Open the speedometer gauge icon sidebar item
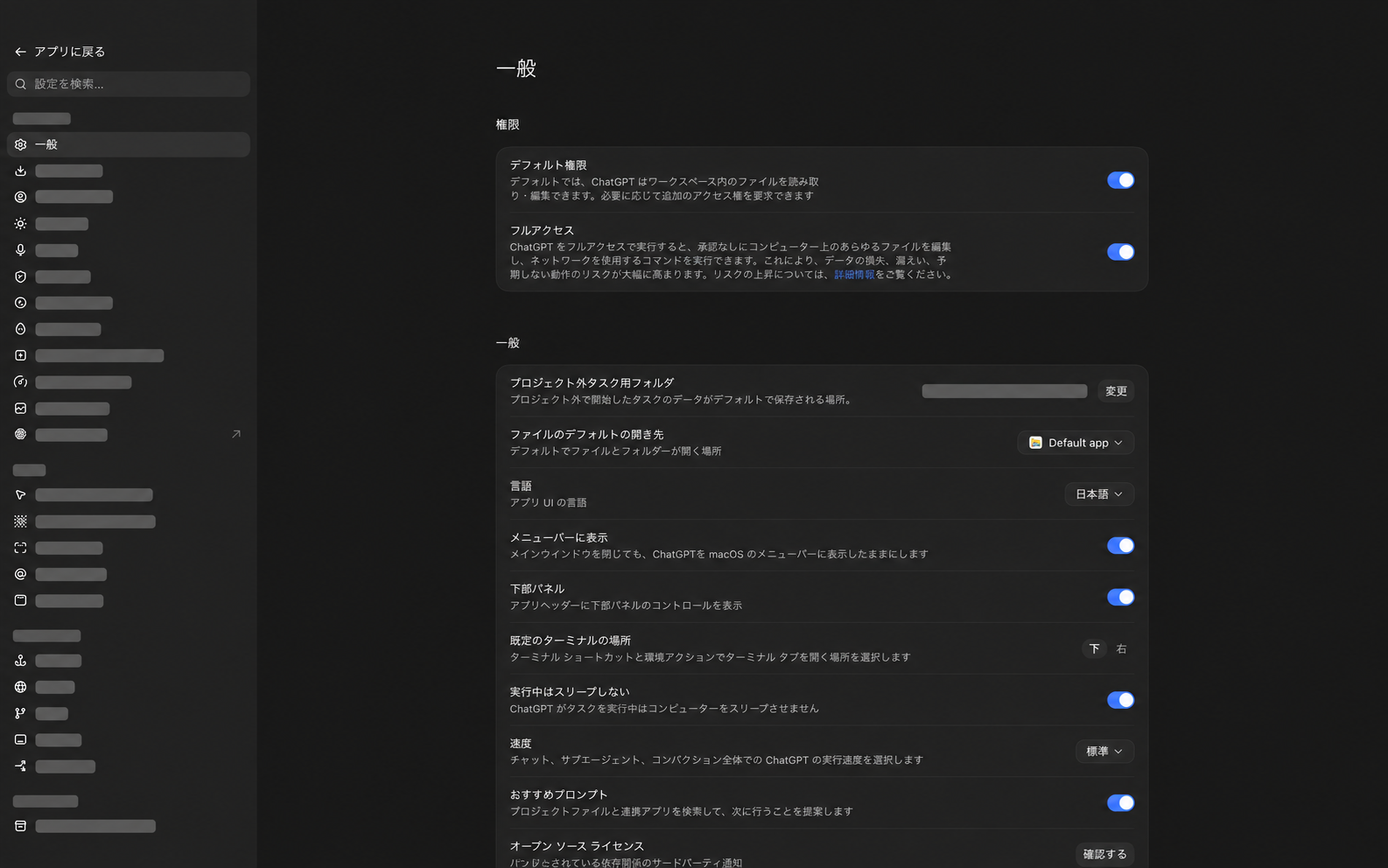 20,382
